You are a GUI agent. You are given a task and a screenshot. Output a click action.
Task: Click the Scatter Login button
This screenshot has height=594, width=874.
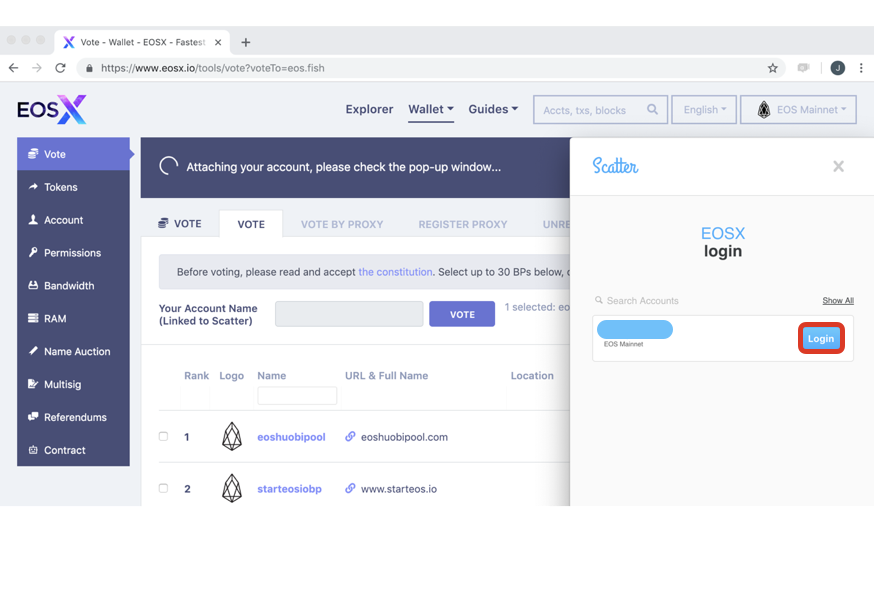(821, 338)
